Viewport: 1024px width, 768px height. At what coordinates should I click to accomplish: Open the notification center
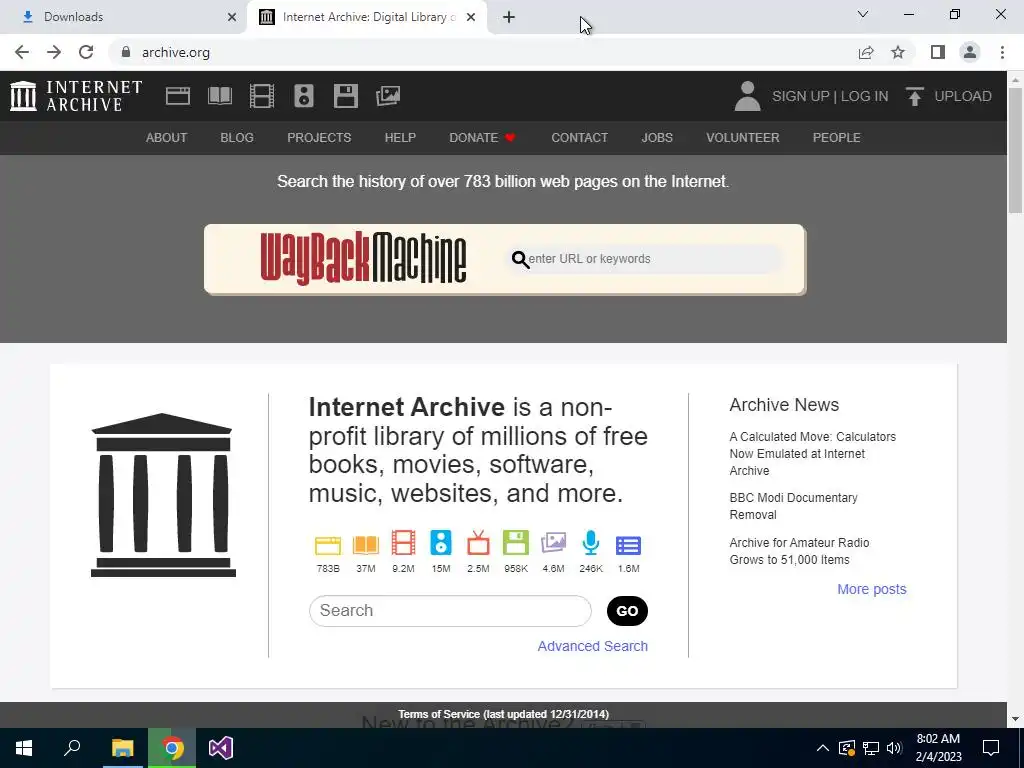click(x=991, y=748)
